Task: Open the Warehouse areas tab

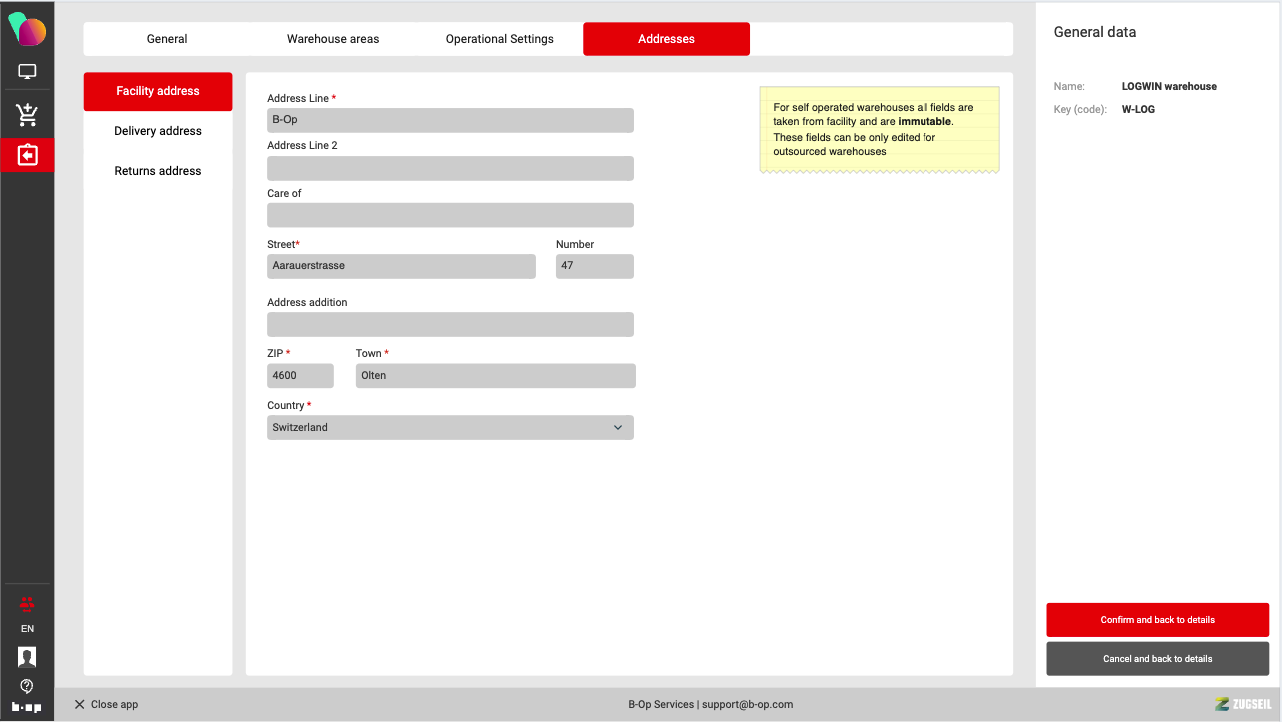Action: [x=333, y=39]
